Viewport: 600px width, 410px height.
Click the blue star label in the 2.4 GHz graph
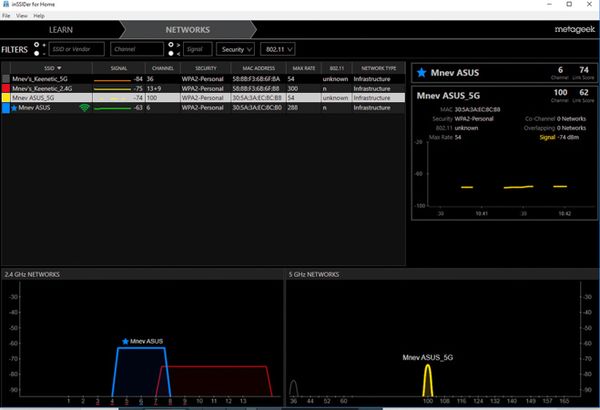[125, 341]
